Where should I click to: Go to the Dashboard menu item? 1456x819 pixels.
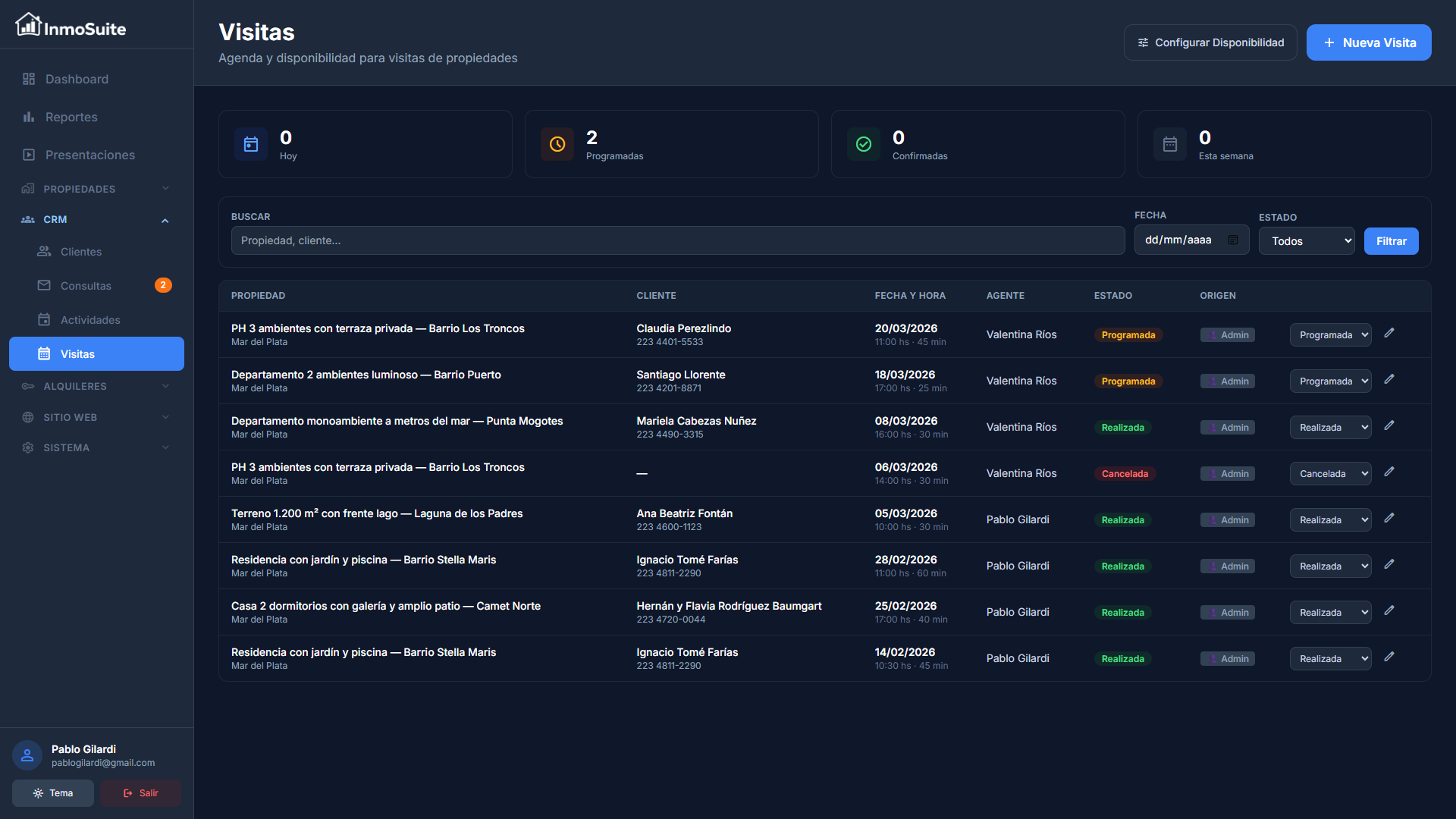77,79
